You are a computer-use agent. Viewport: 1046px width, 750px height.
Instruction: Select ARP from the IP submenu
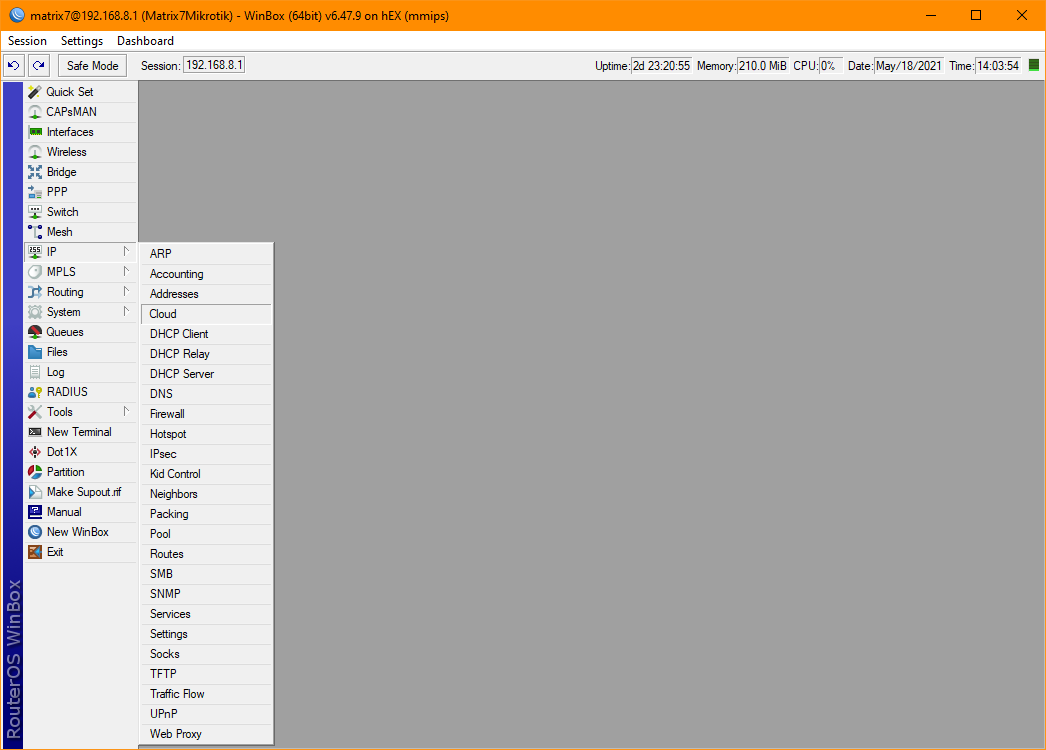click(206, 254)
